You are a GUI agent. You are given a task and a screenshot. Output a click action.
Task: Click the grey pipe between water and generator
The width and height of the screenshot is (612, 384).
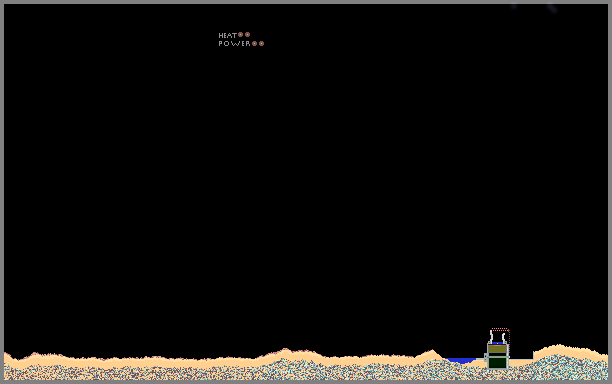480,359
